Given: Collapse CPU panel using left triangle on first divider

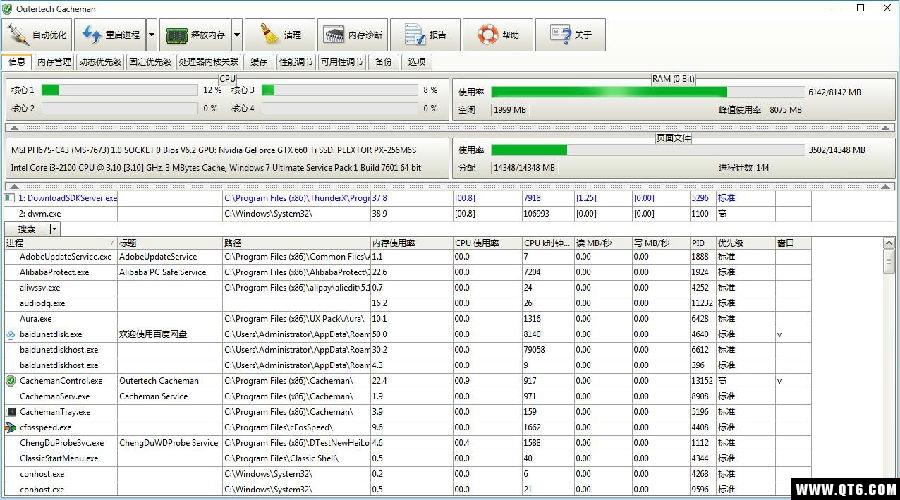Looking at the screenshot, I should click(x=14, y=128).
